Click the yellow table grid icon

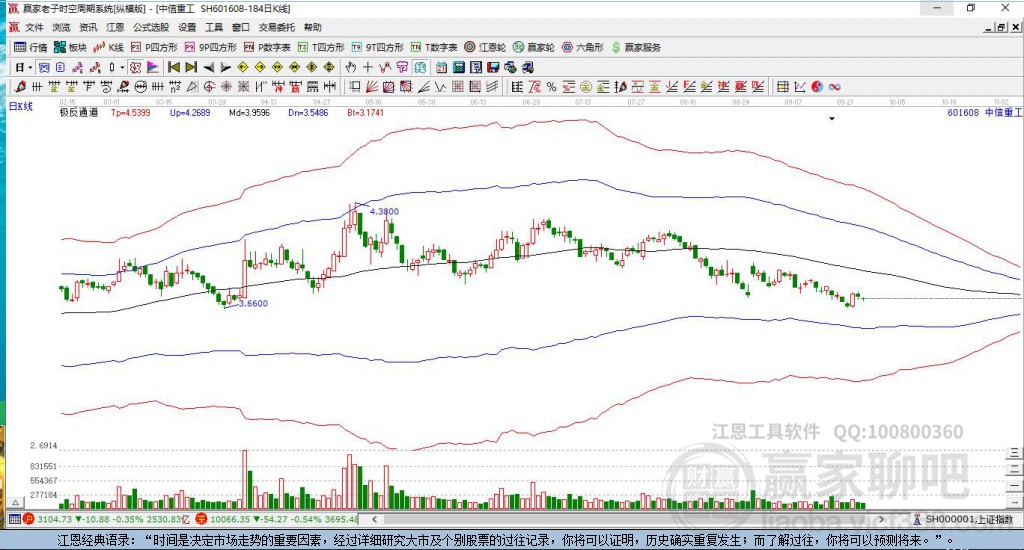tap(782, 86)
